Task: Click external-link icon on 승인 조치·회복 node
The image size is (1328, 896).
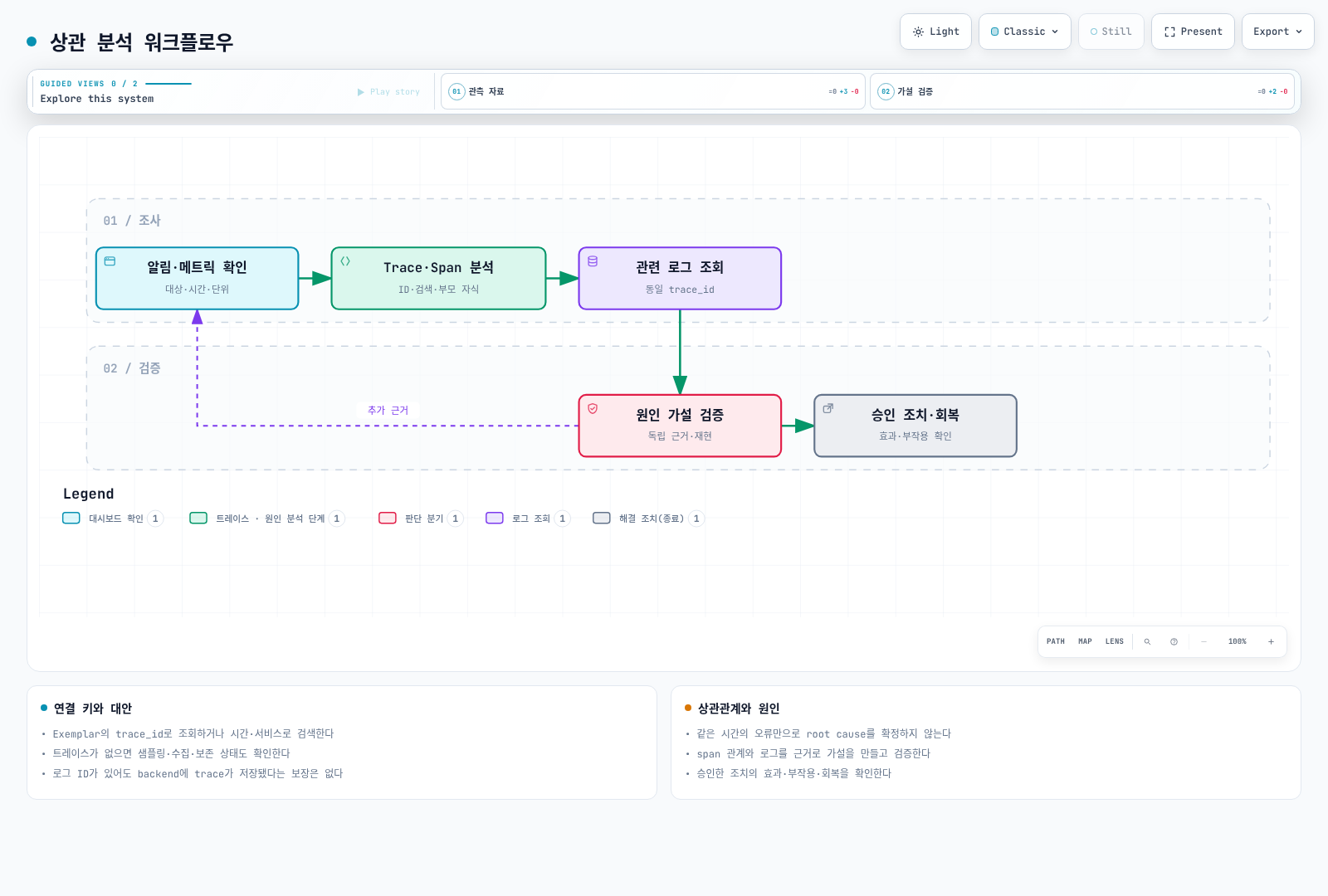Action: [828, 408]
